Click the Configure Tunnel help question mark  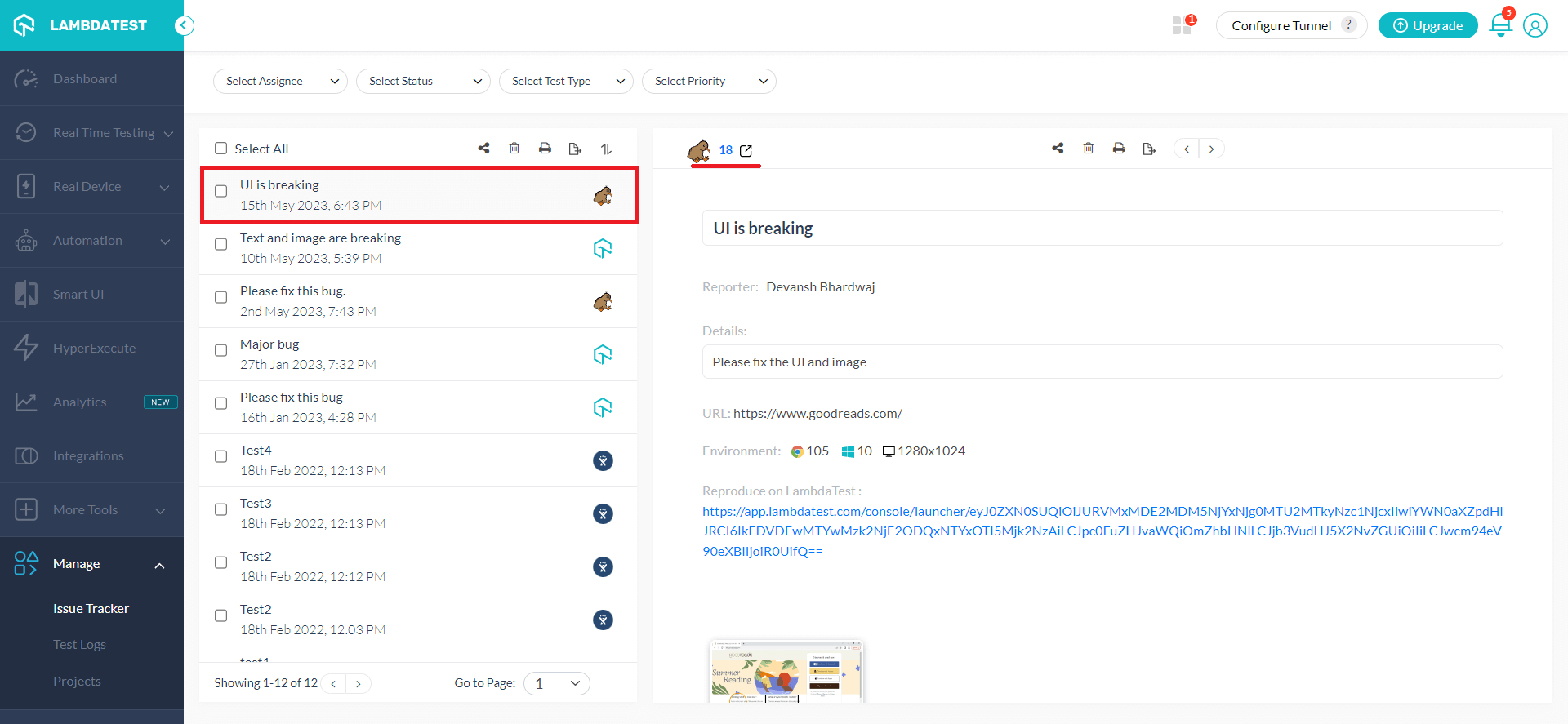tap(1349, 24)
